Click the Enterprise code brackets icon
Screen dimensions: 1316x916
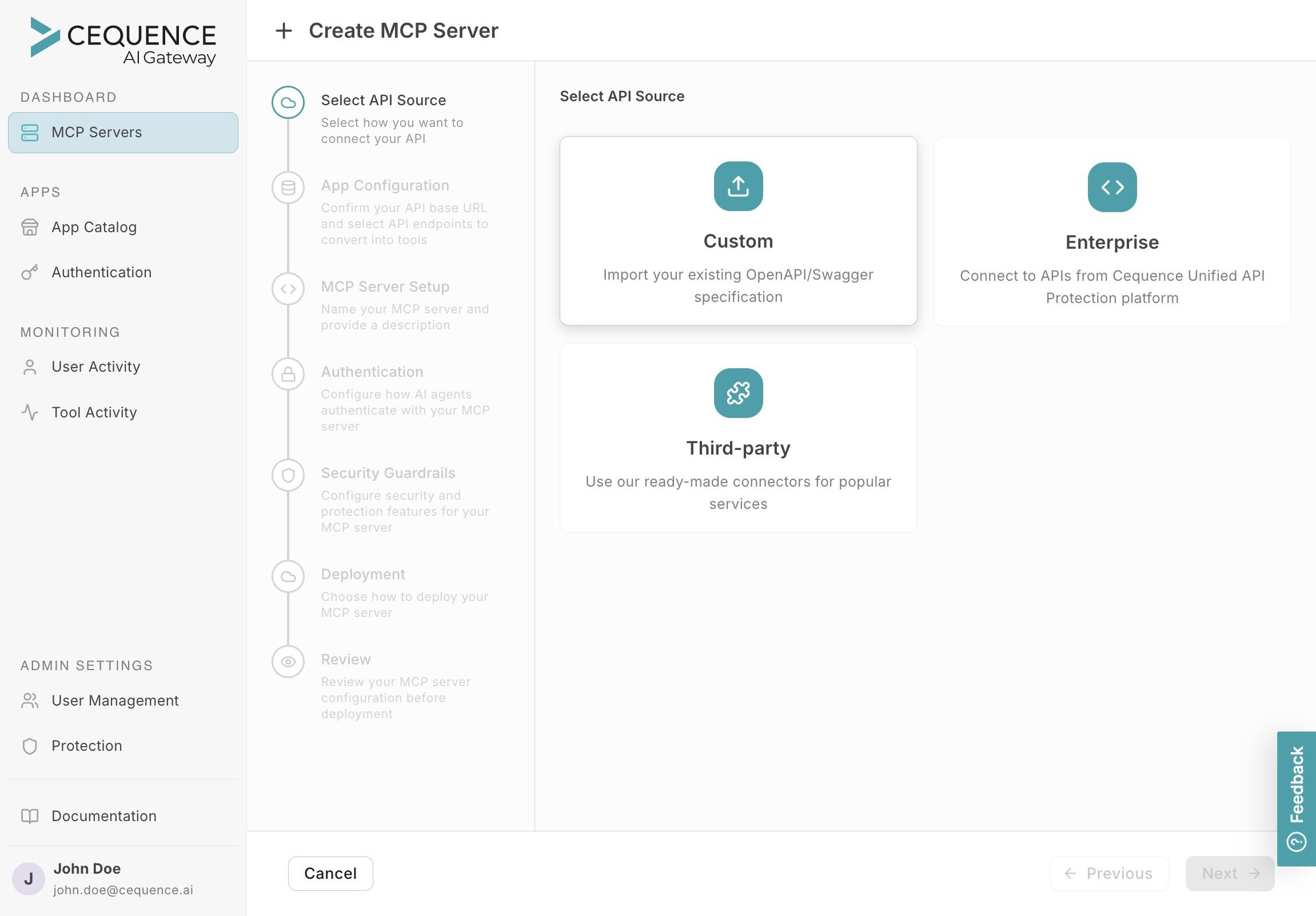[1111, 188]
